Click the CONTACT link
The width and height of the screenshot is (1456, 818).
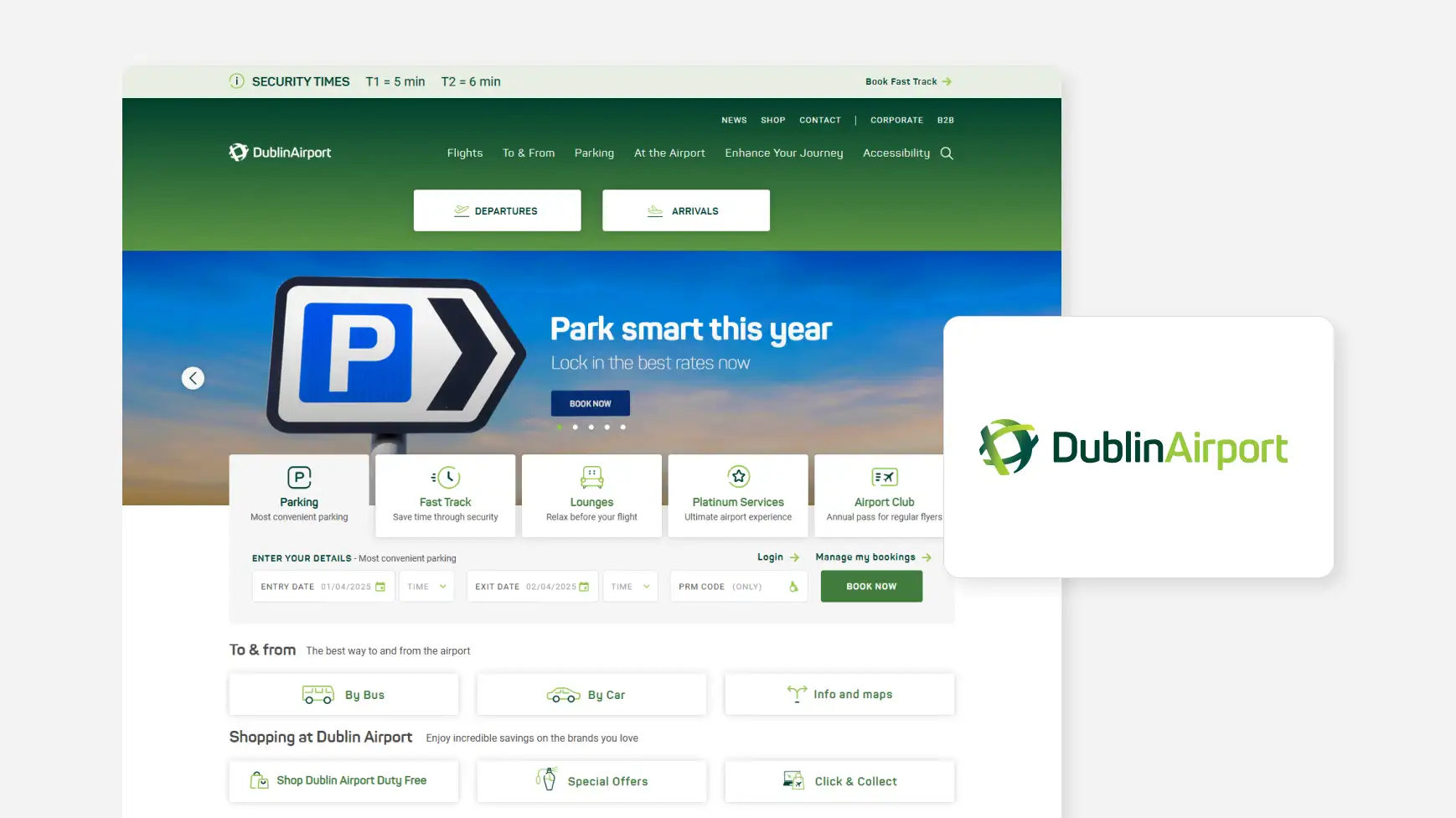click(820, 121)
